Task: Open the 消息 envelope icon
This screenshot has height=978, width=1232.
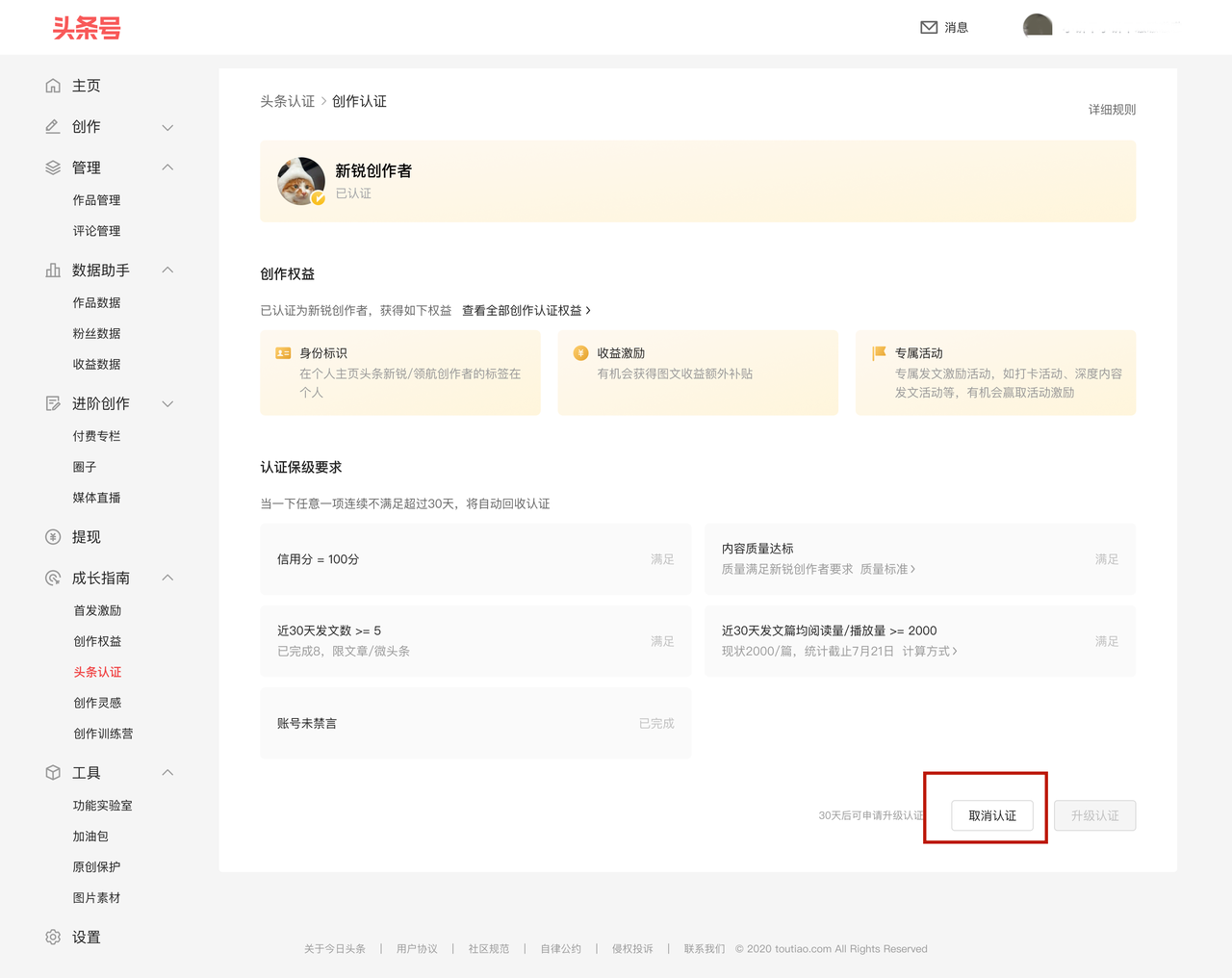Action: click(x=929, y=28)
